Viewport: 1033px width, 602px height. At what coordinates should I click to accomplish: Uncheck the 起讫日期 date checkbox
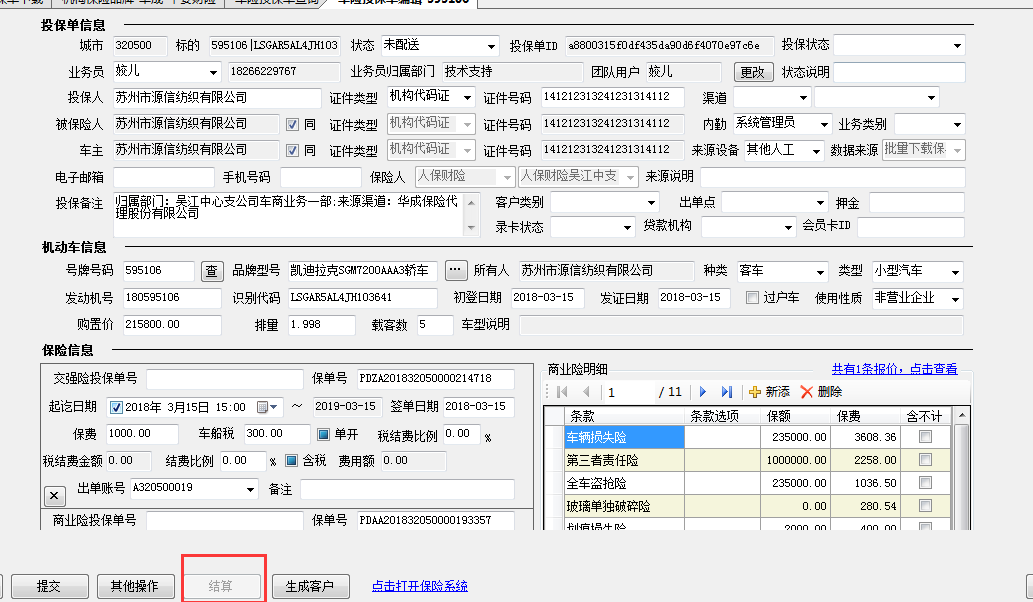coord(117,407)
